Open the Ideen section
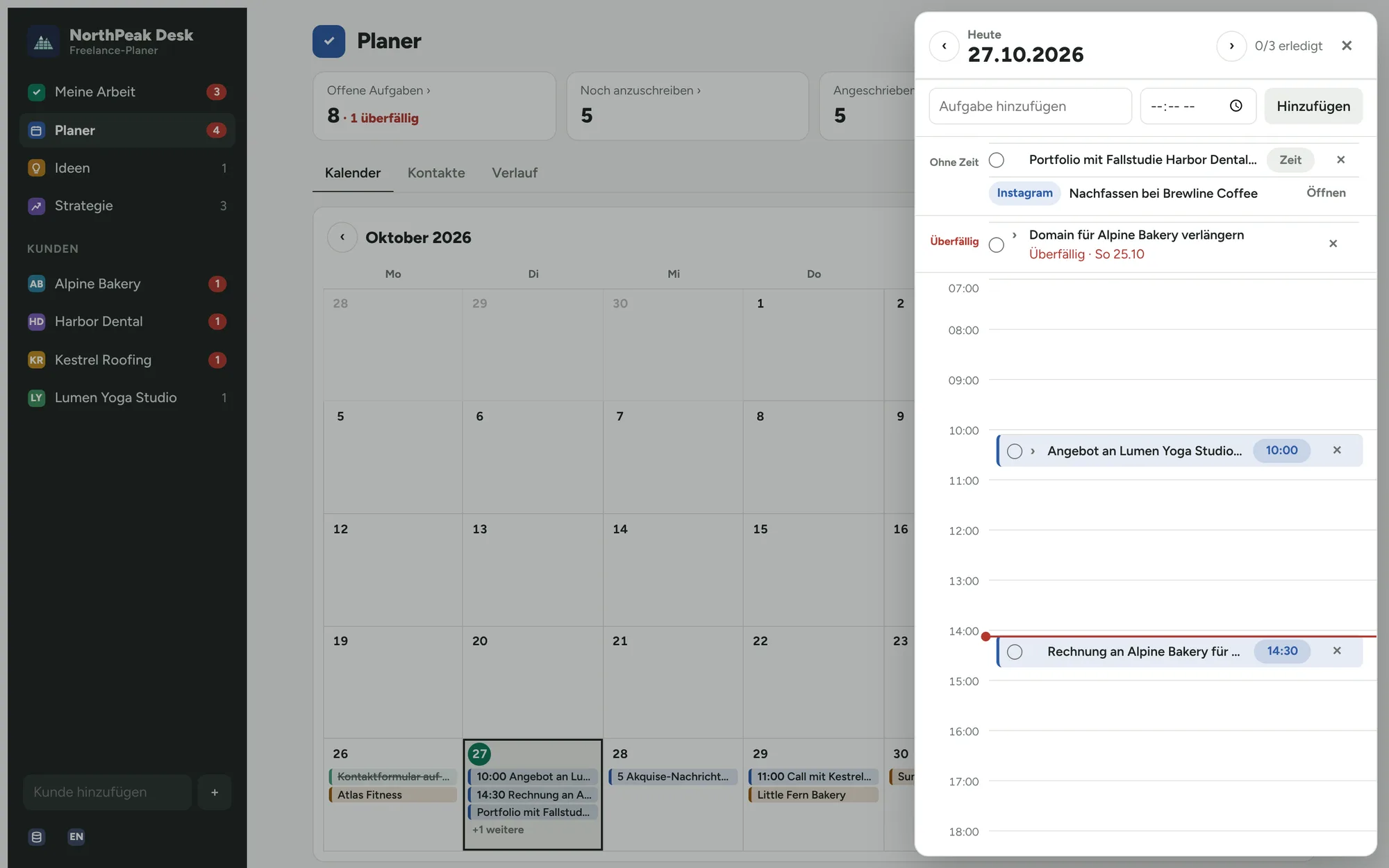Image resolution: width=1389 pixels, height=868 pixels. (x=127, y=168)
